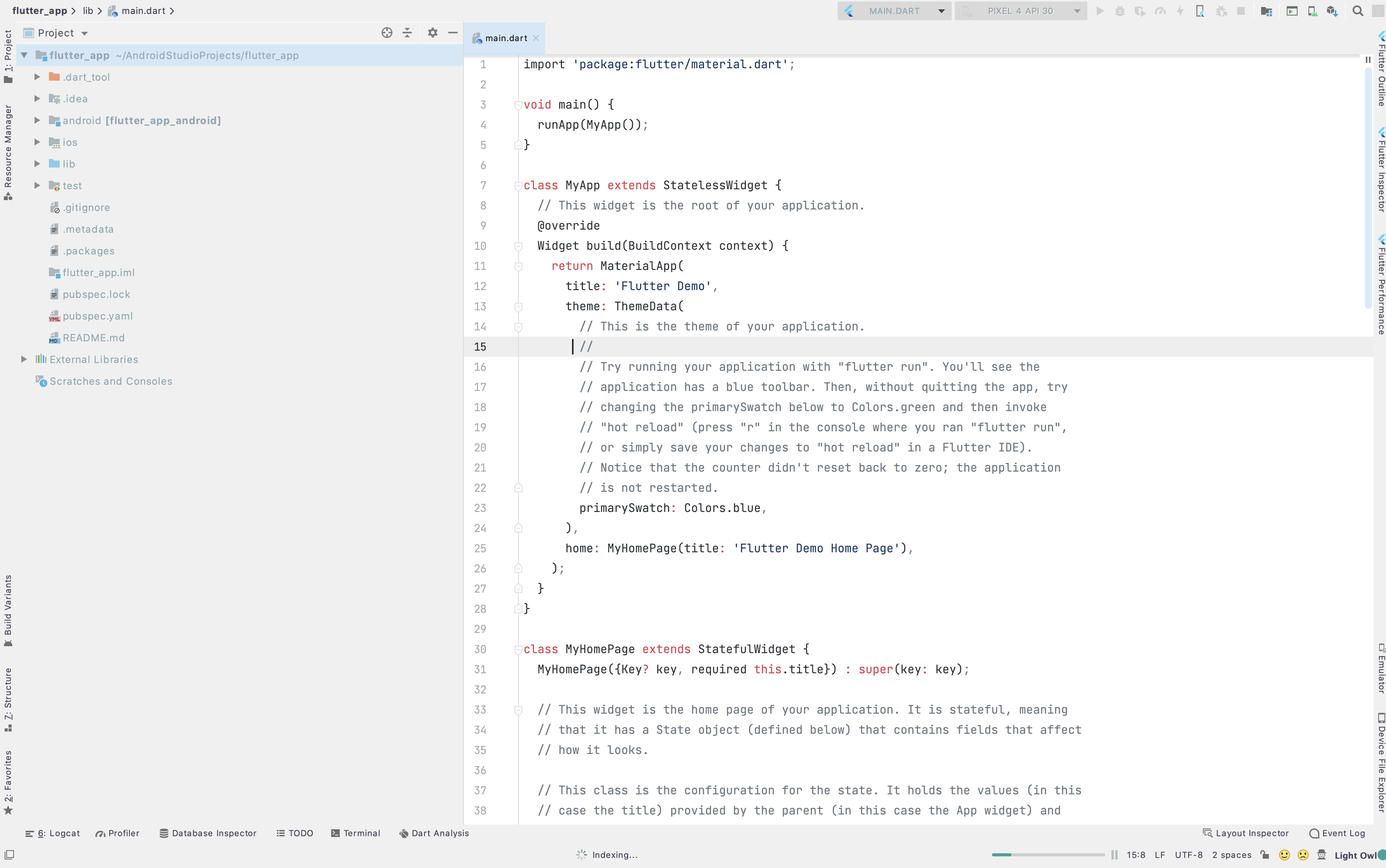Click the Search Everywhere magnifier
1386x868 pixels.
[1357, 11]
